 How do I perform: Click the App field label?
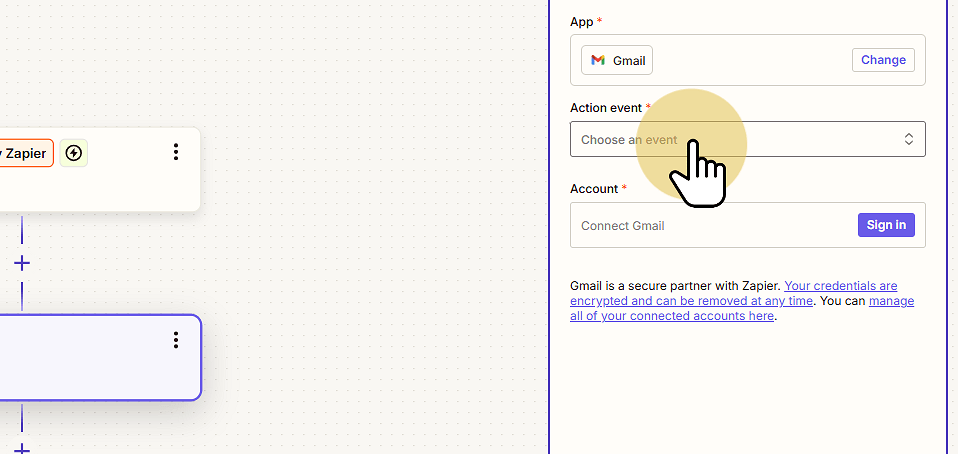[x=582, y=22]
